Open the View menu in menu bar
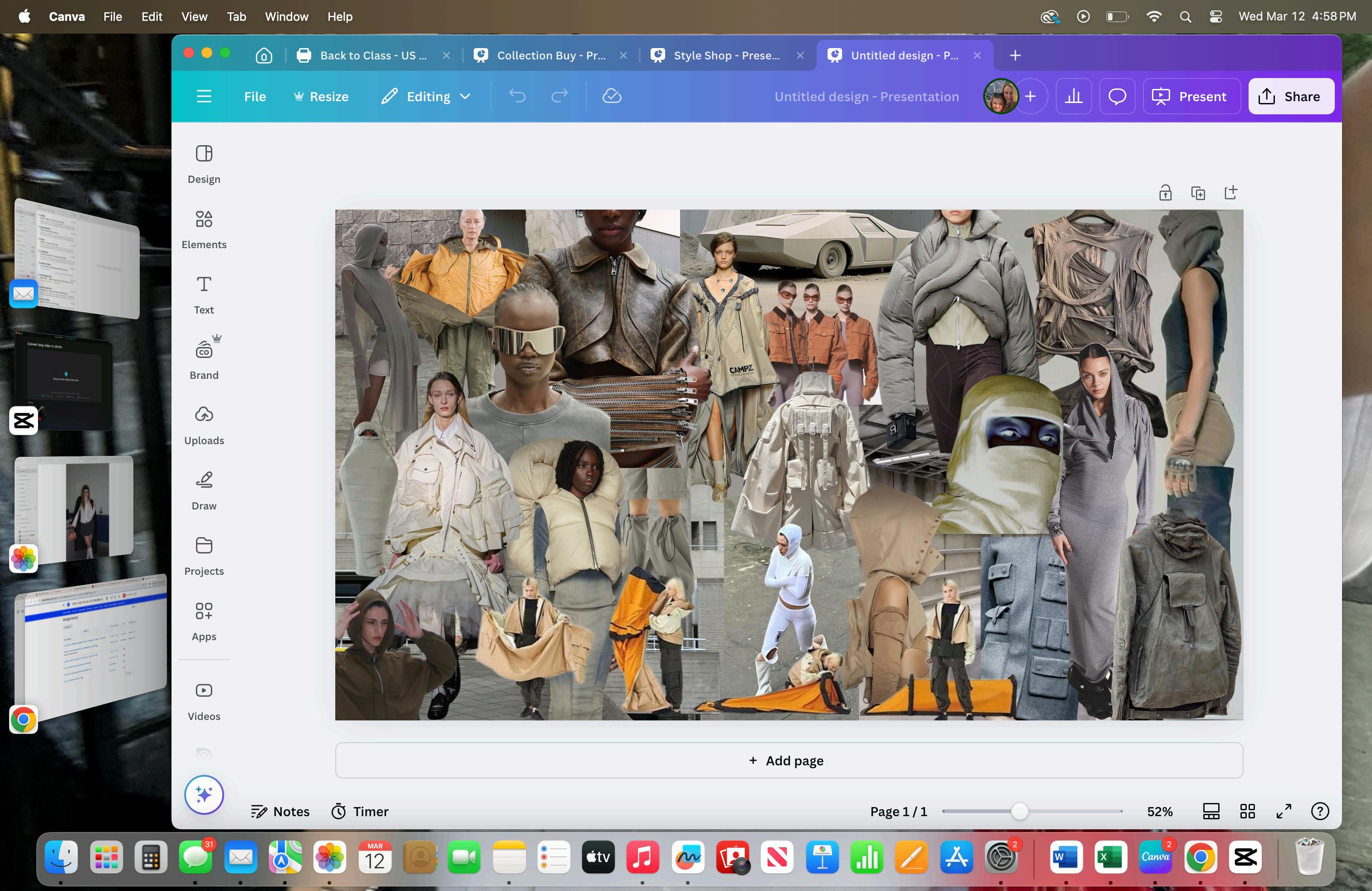 point(194,16)
